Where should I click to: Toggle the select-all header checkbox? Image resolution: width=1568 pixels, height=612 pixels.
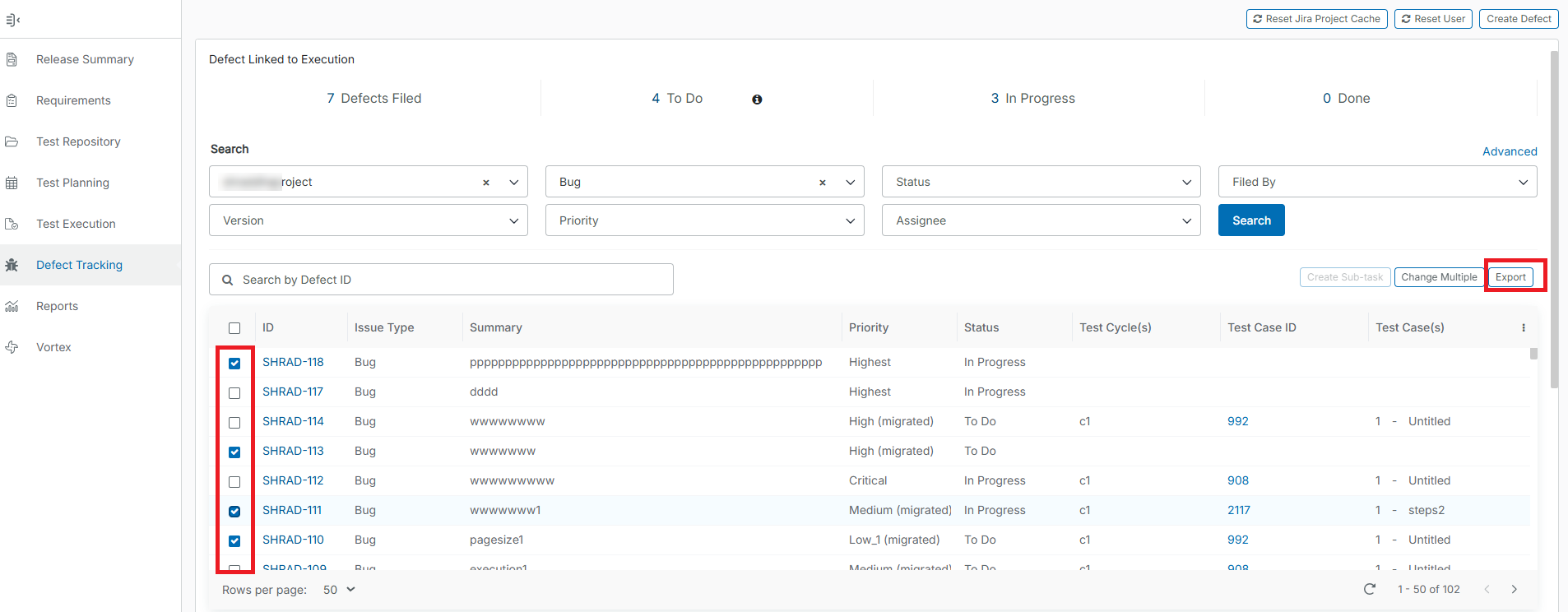click(x=234, y=328)
